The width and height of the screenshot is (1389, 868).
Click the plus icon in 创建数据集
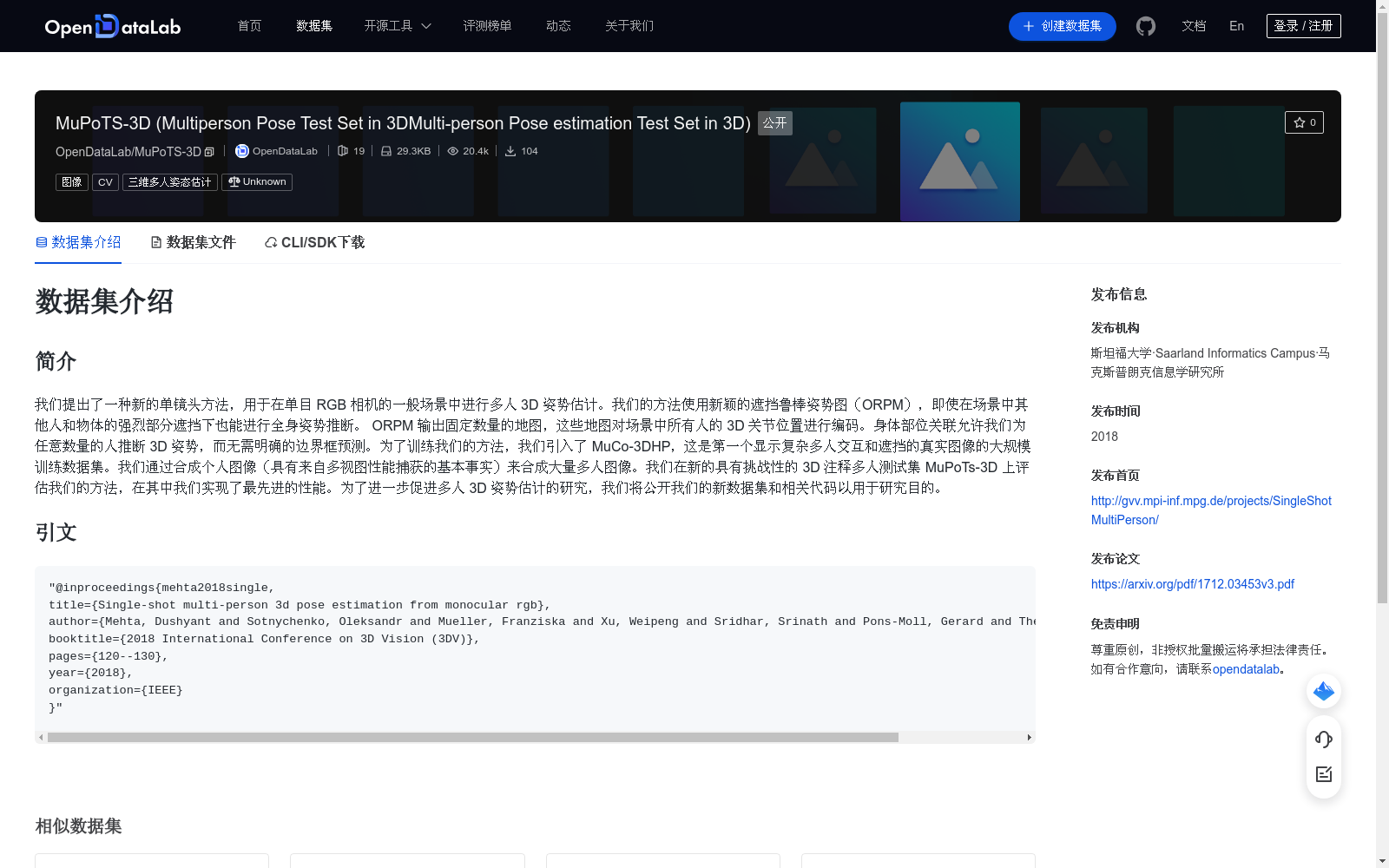pos(1029,26)
